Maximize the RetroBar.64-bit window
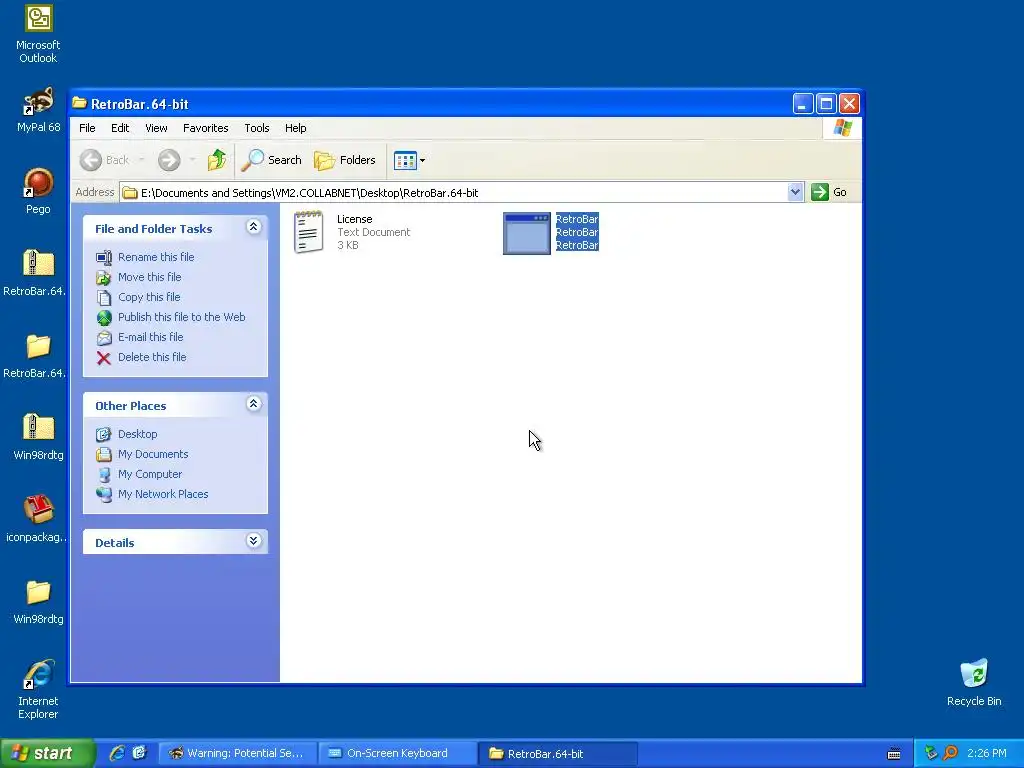This screenshot has width=1024, height=768. coord(826,103)
